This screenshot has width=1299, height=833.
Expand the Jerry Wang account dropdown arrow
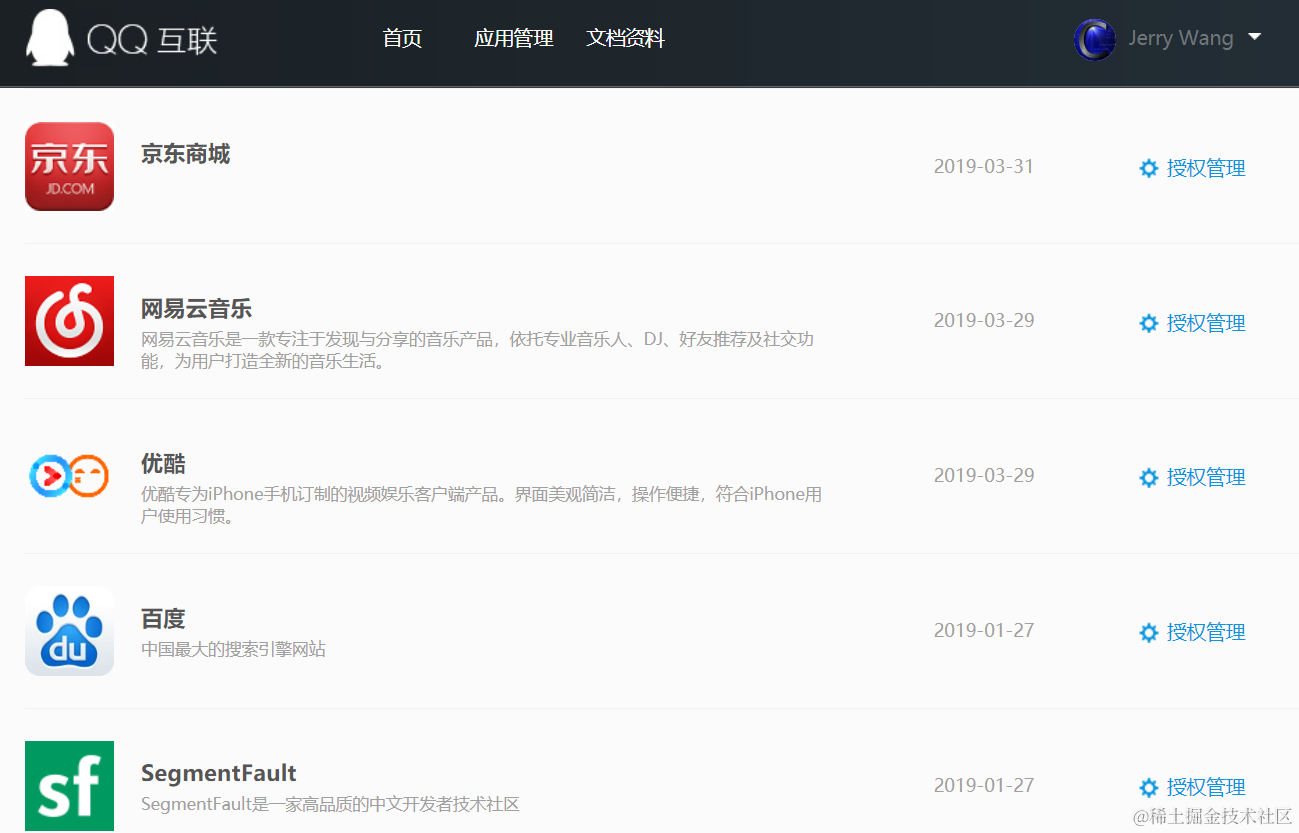point(1254,37)
